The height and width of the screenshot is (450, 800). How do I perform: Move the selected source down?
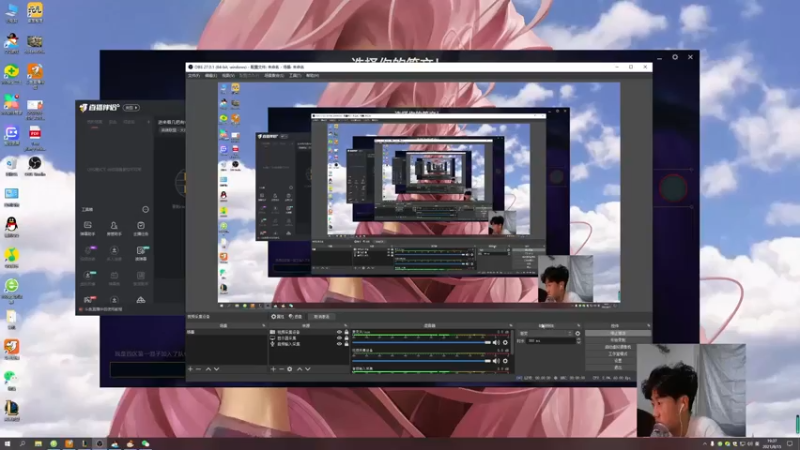(308, 369)
